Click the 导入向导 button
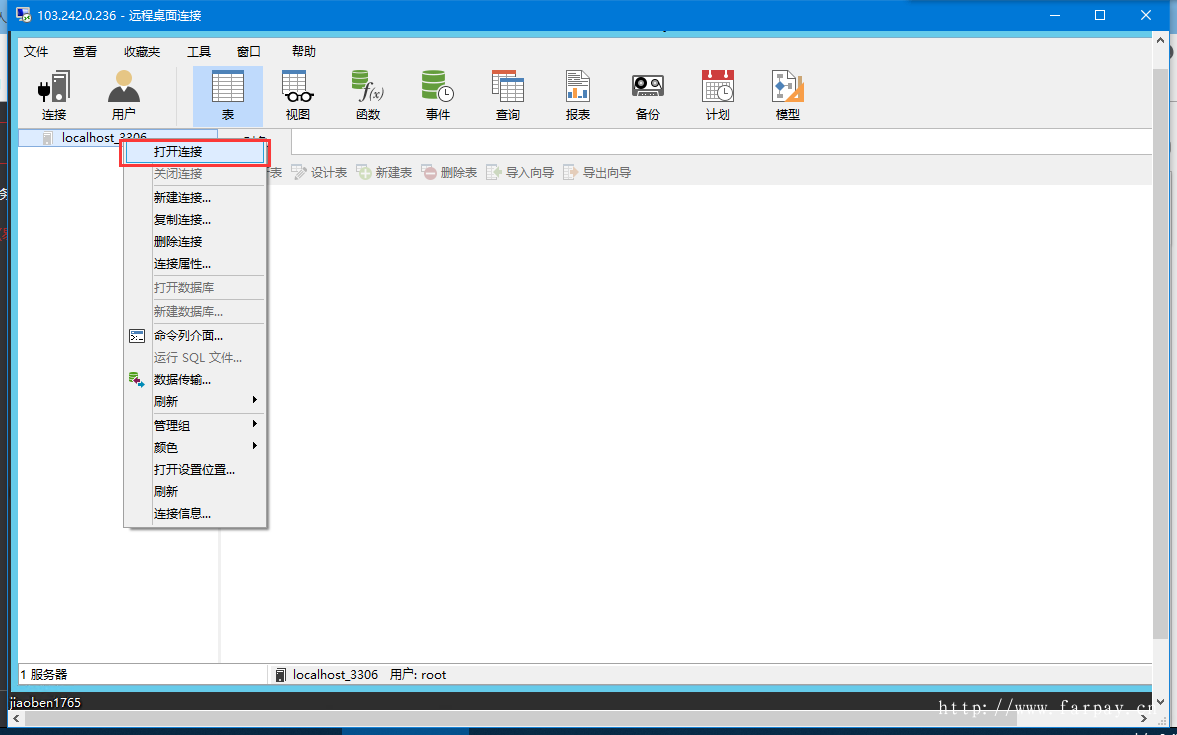 click(520, 173)
